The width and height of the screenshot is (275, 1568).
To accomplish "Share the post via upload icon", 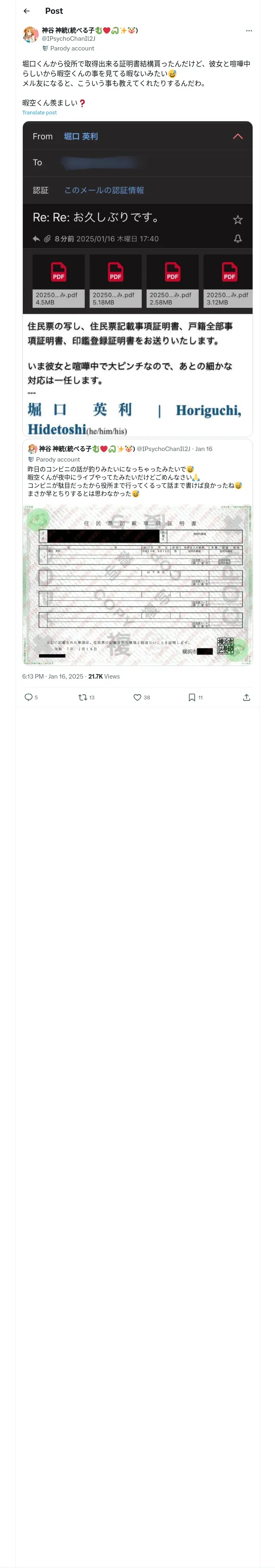I will click(246, 697).
